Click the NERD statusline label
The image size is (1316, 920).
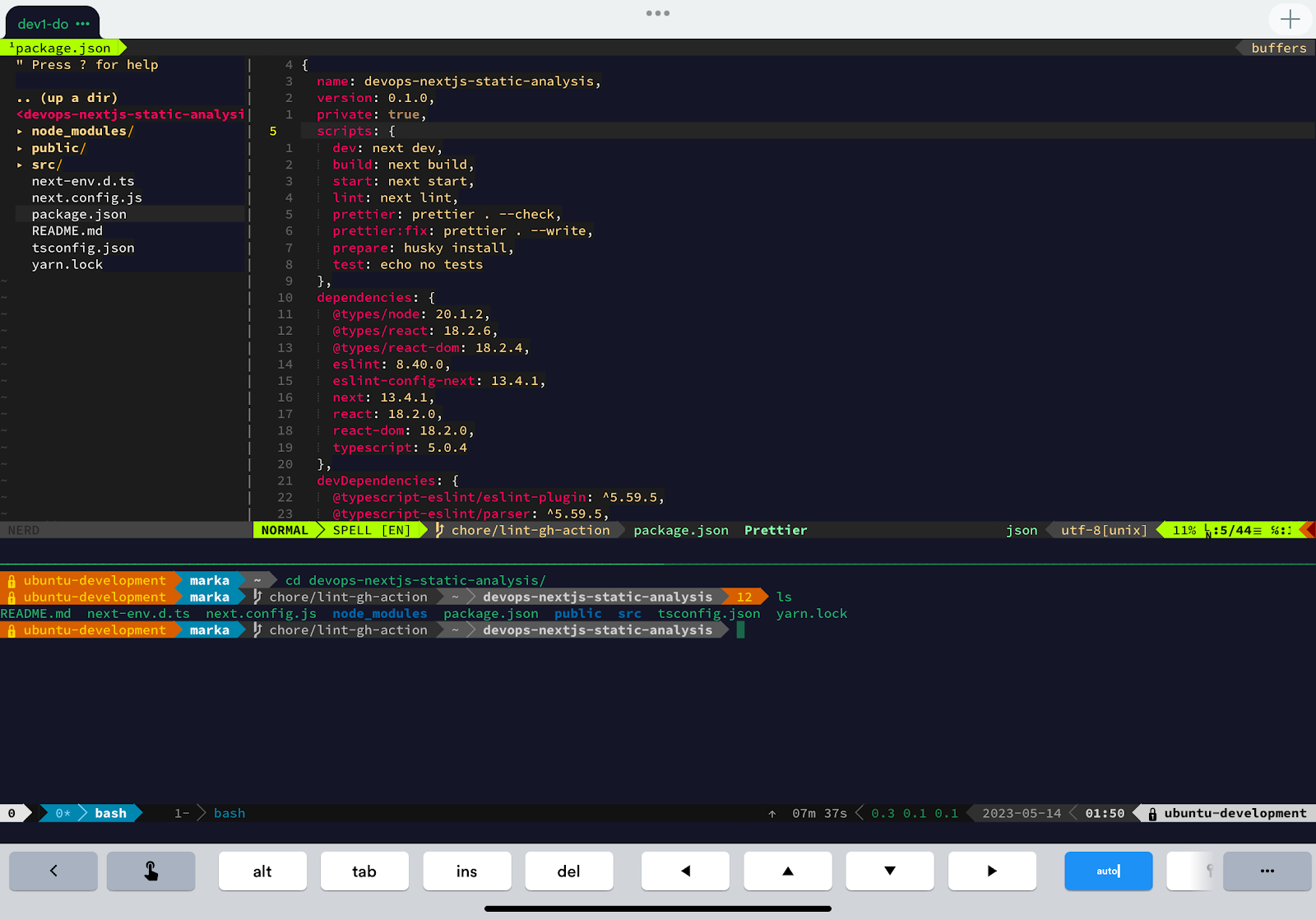(x=23, y=530)
